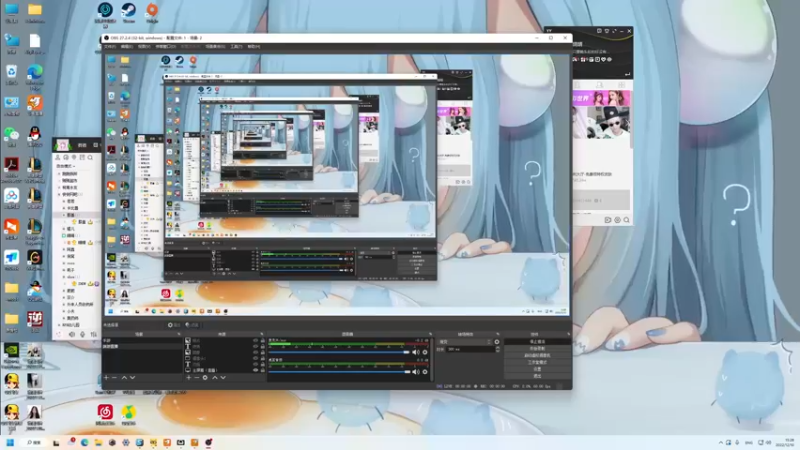Toggle lock of top source row

(x=263, y=340)
